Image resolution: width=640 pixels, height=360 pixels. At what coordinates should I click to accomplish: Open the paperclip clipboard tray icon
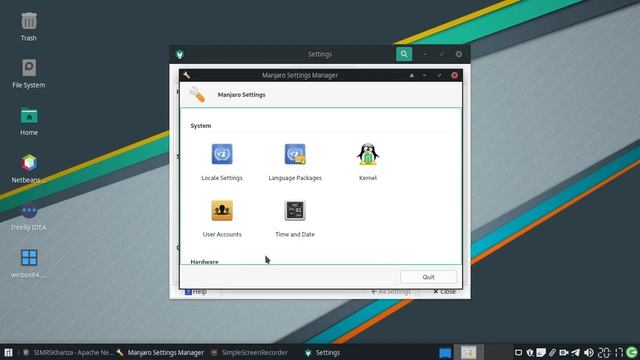click(552, 353)
